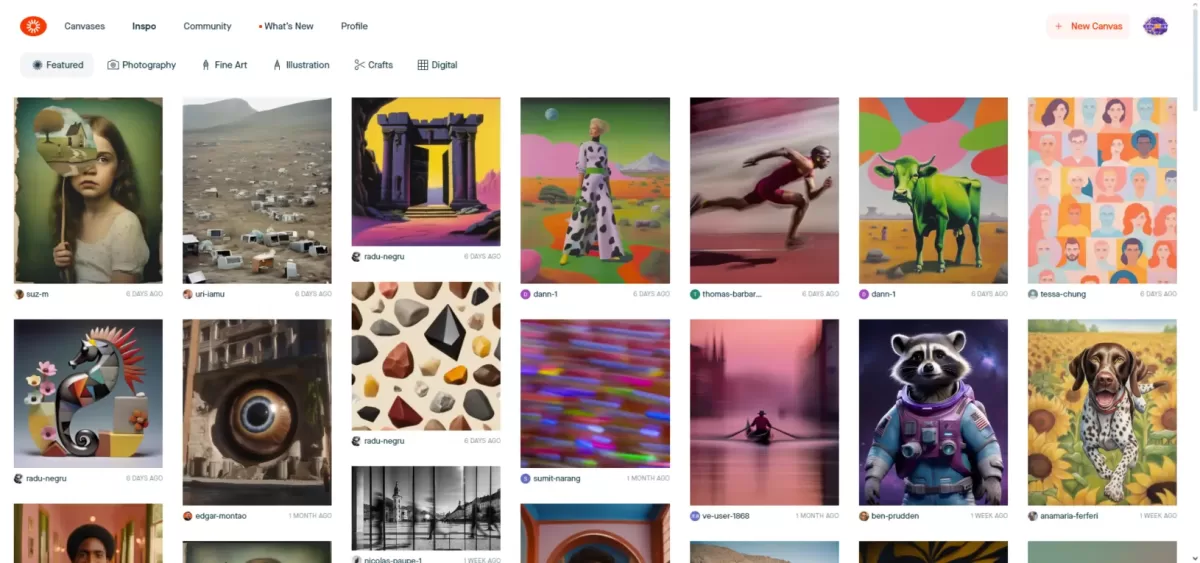The height and width of the screenshot is (563, 1200).
Task: Click radu-negru name under rocks pattern
Action: click(384, 441)
